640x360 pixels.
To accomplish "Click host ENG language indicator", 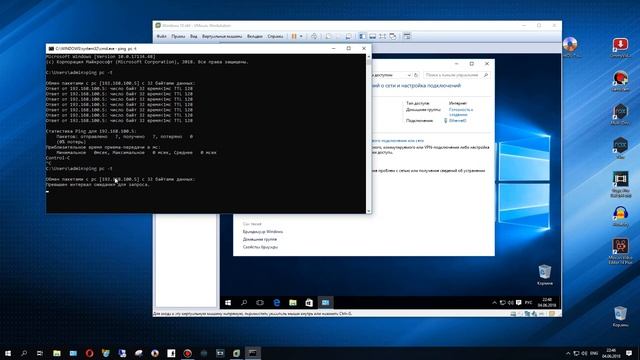I will (x=594, y=353).
